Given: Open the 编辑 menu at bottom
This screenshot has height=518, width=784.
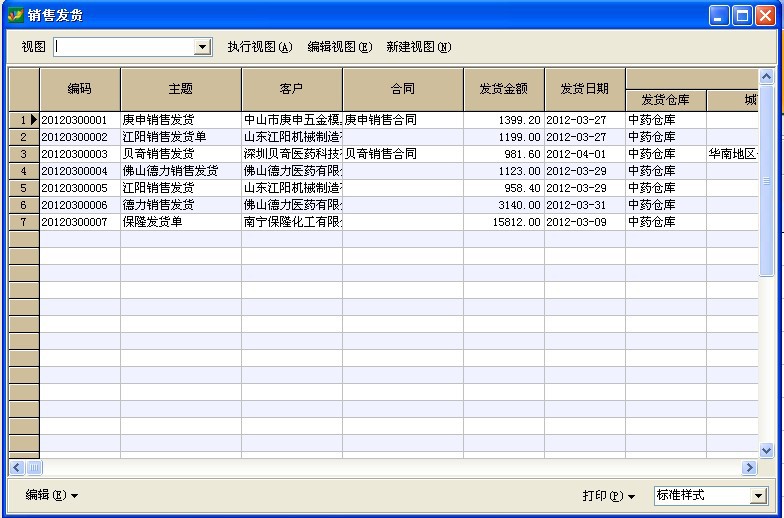Looking at the screenshot, I should click(x=51, y=495).
